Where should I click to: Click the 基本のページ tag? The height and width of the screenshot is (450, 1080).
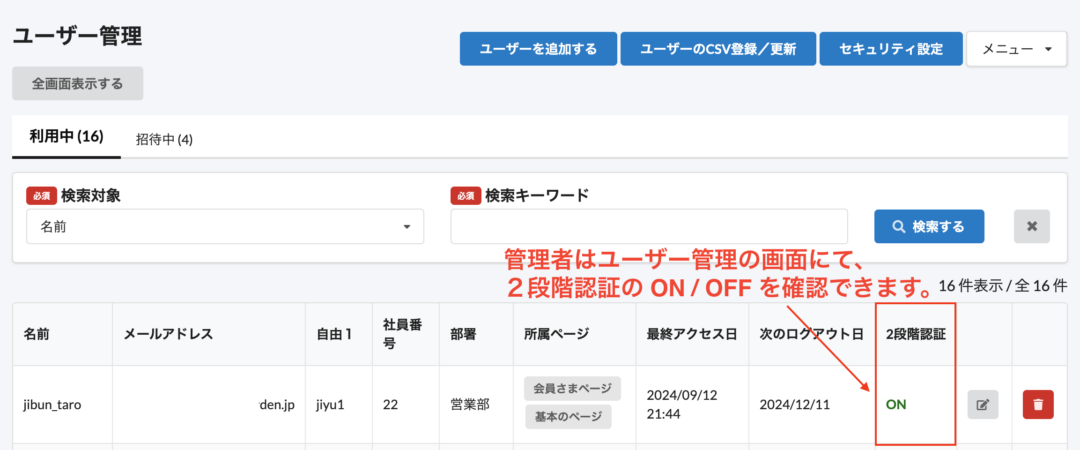568,417
